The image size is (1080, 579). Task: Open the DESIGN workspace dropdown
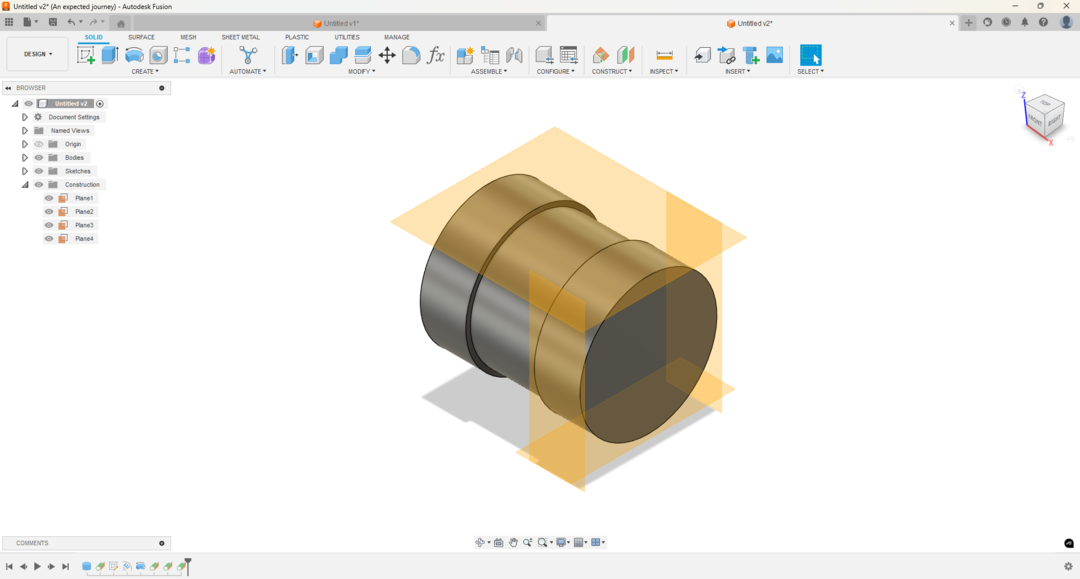pyautogui.click(x=38, y=54)
